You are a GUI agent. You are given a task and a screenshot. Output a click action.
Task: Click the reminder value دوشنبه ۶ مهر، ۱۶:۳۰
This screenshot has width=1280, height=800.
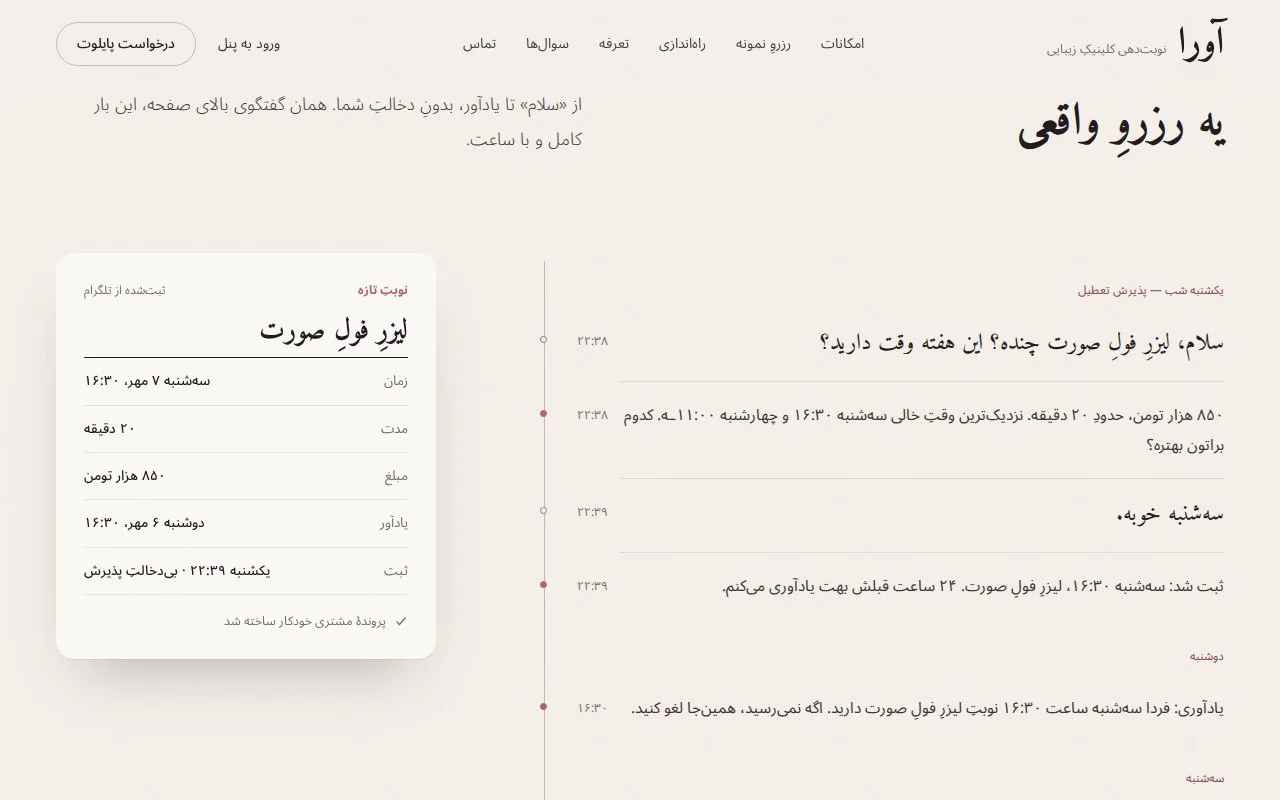[x=144, y=523]
